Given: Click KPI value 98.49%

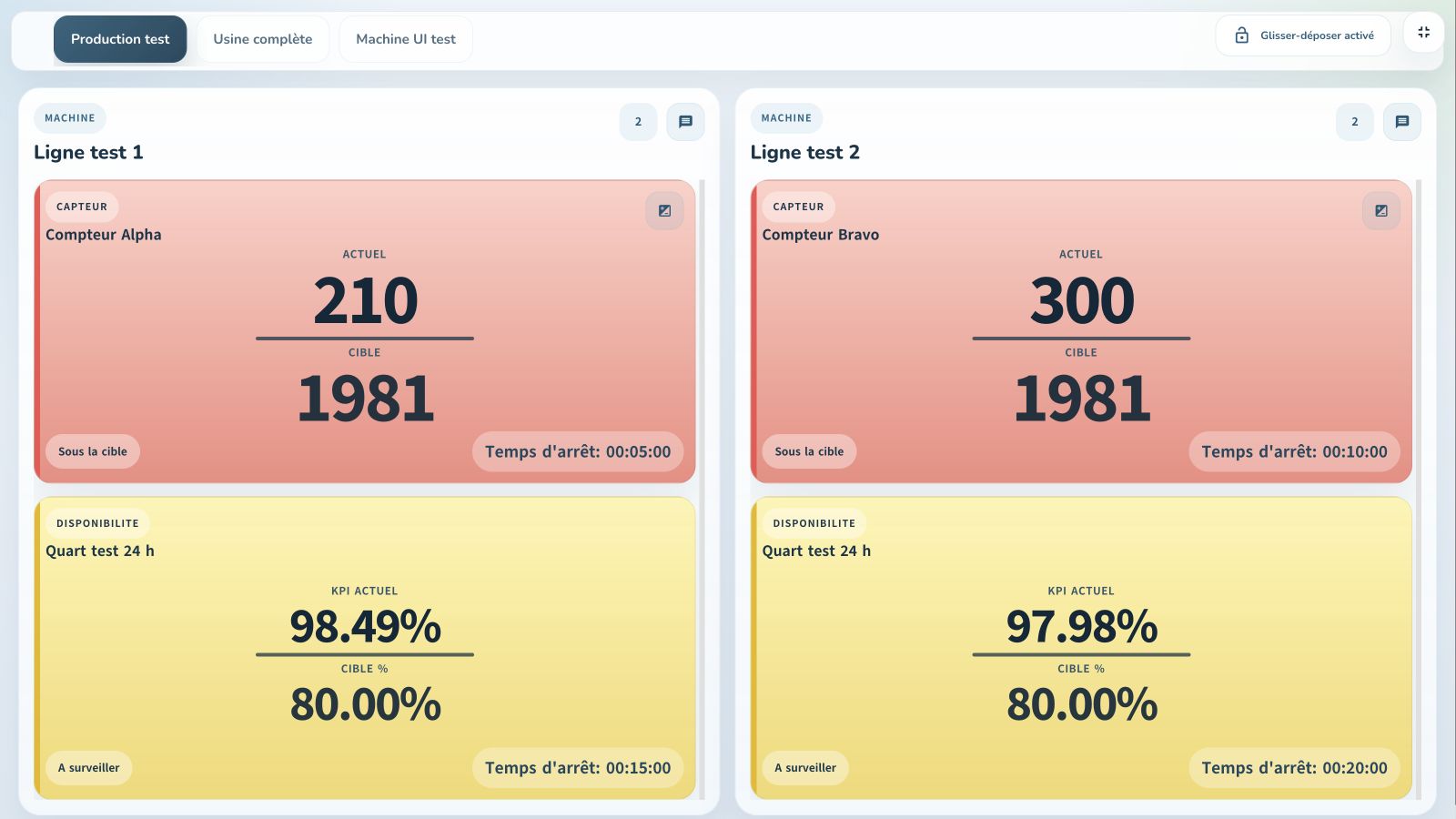Looking at the screenshot, I should pyautogui.click(x=365, y=626).
